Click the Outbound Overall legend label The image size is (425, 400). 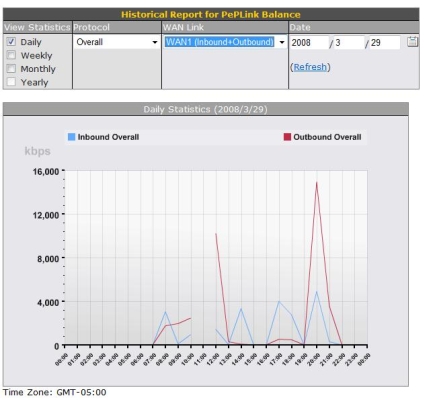point(327,137)
